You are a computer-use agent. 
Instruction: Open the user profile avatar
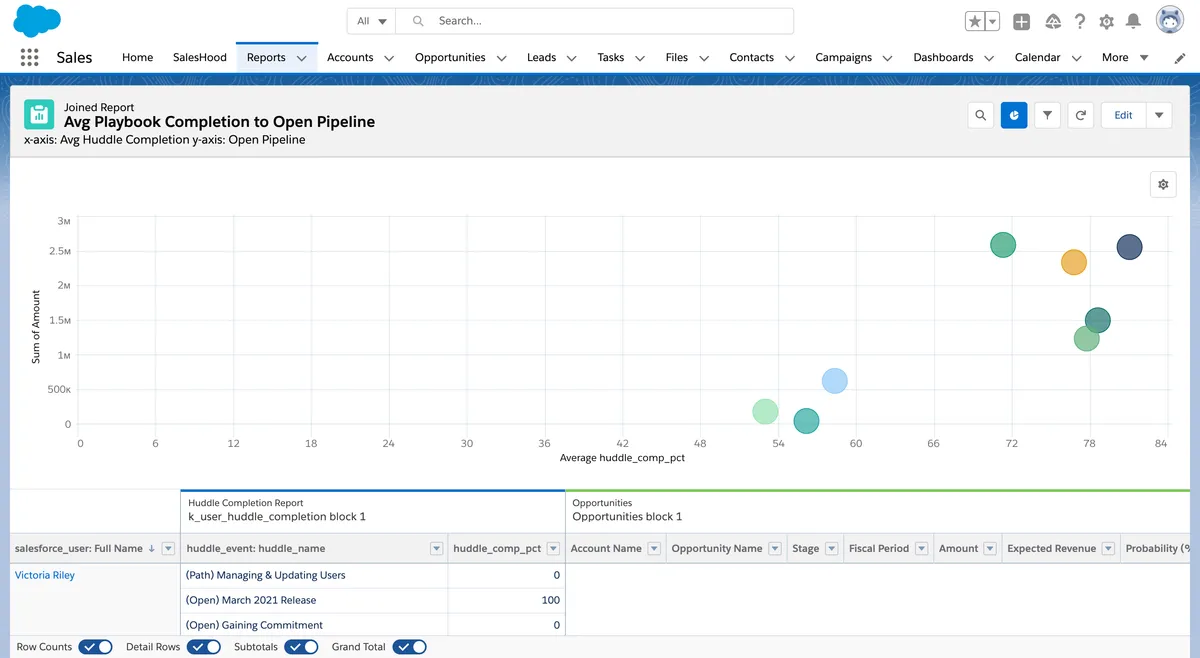1170,20
